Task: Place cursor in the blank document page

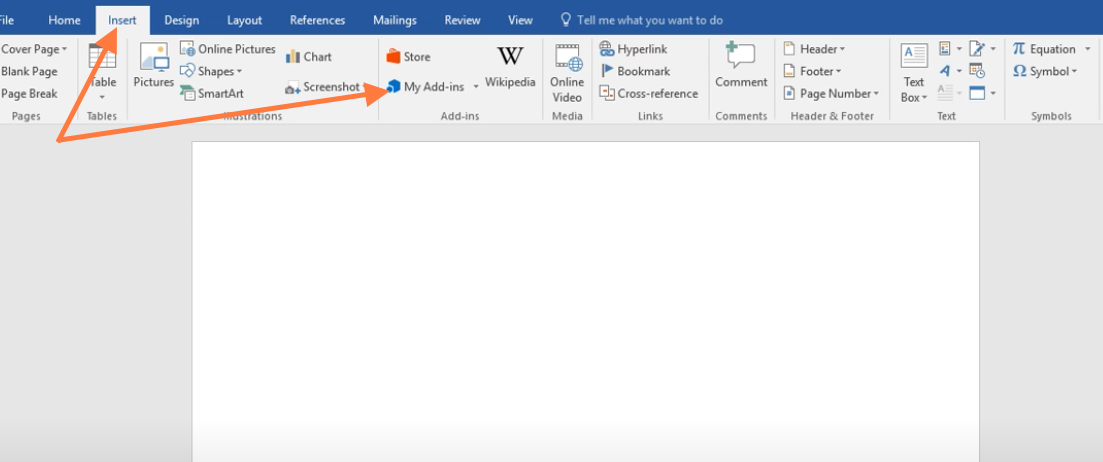Action: [x=585, y=301]
